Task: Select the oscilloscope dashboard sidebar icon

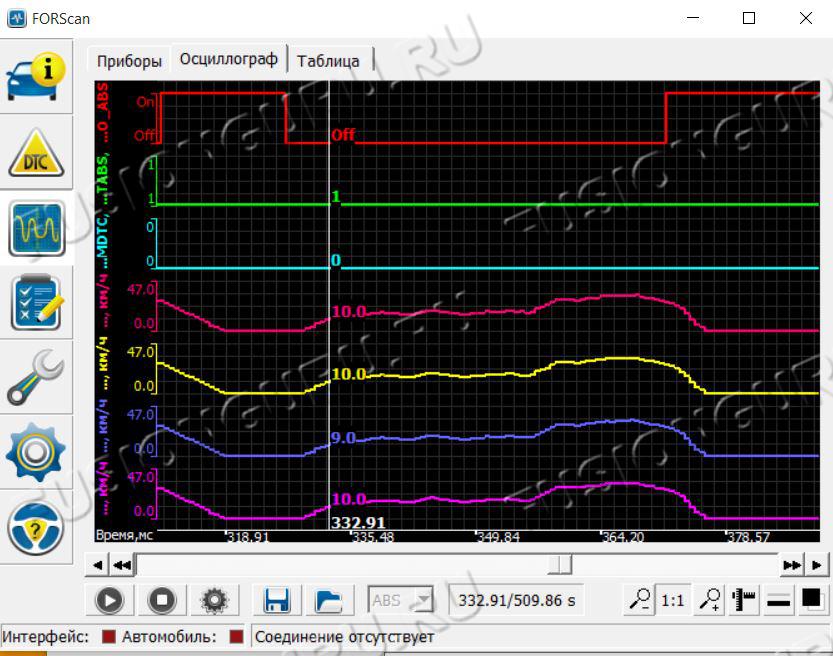Action: click(x=36, y=228)
